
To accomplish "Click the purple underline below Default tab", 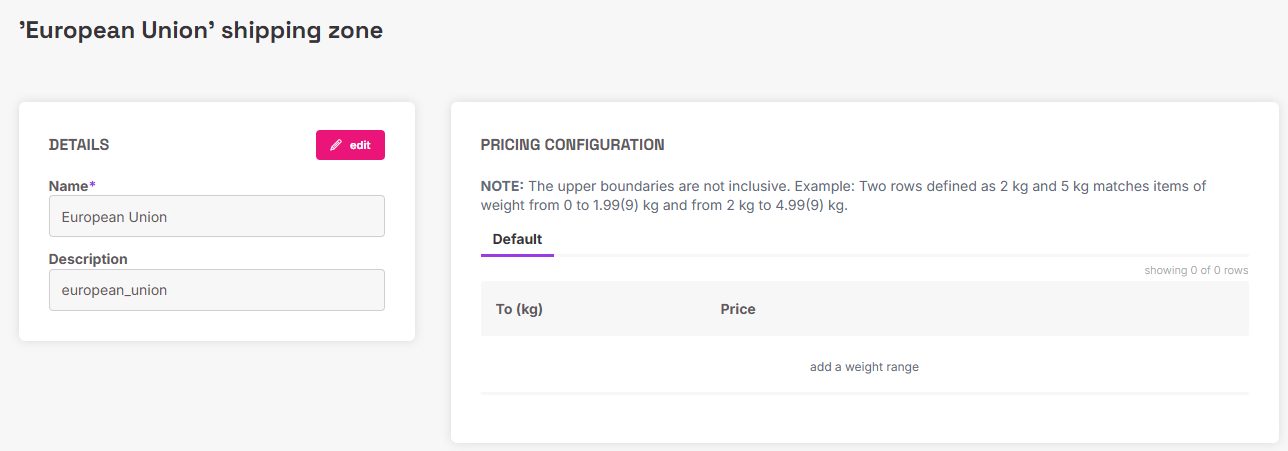I will coord(517,255).
